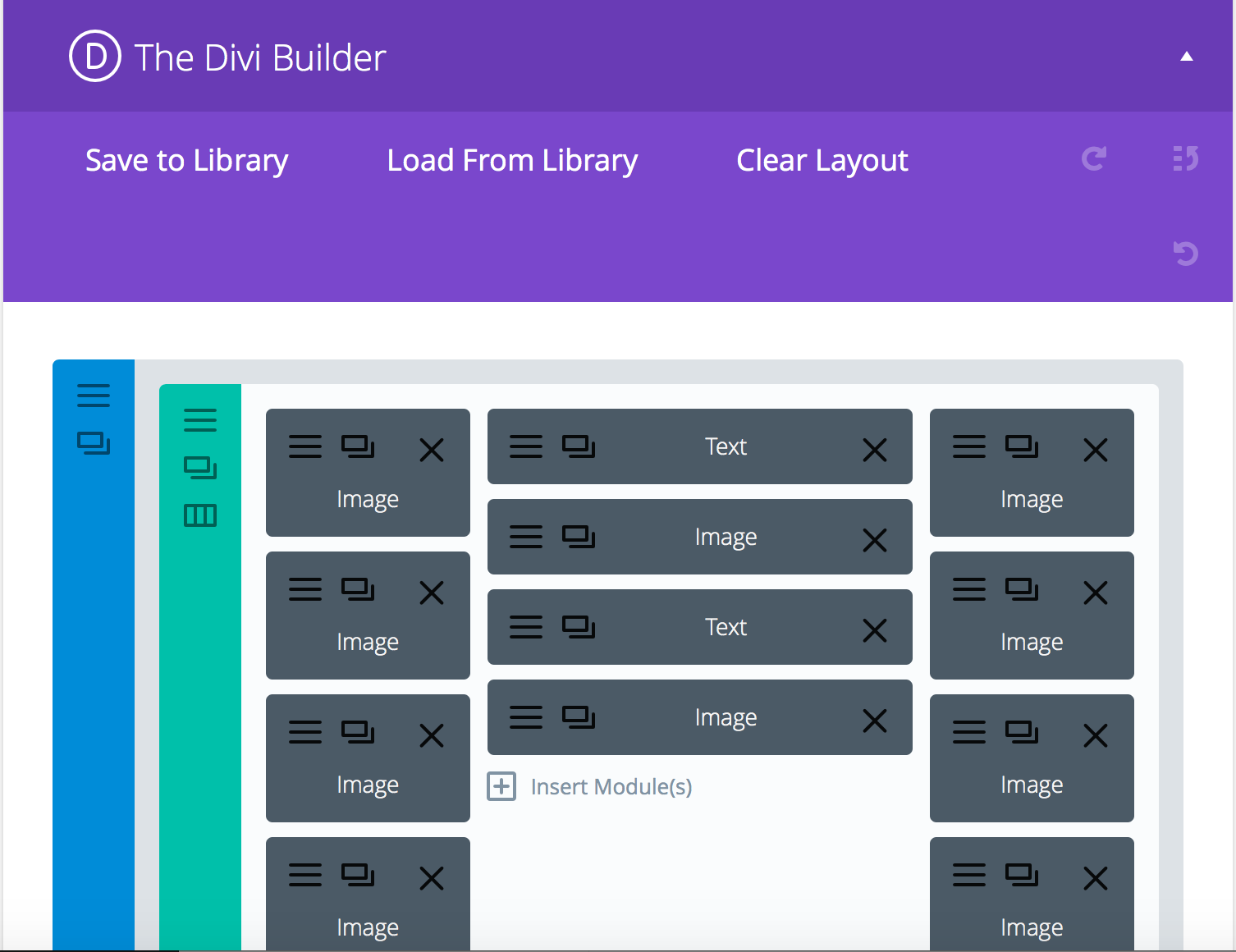Screen dimensions: 1236x952
Task: Open the builder history states icon
Action: pyautogui.click(x=1186, y=158)
